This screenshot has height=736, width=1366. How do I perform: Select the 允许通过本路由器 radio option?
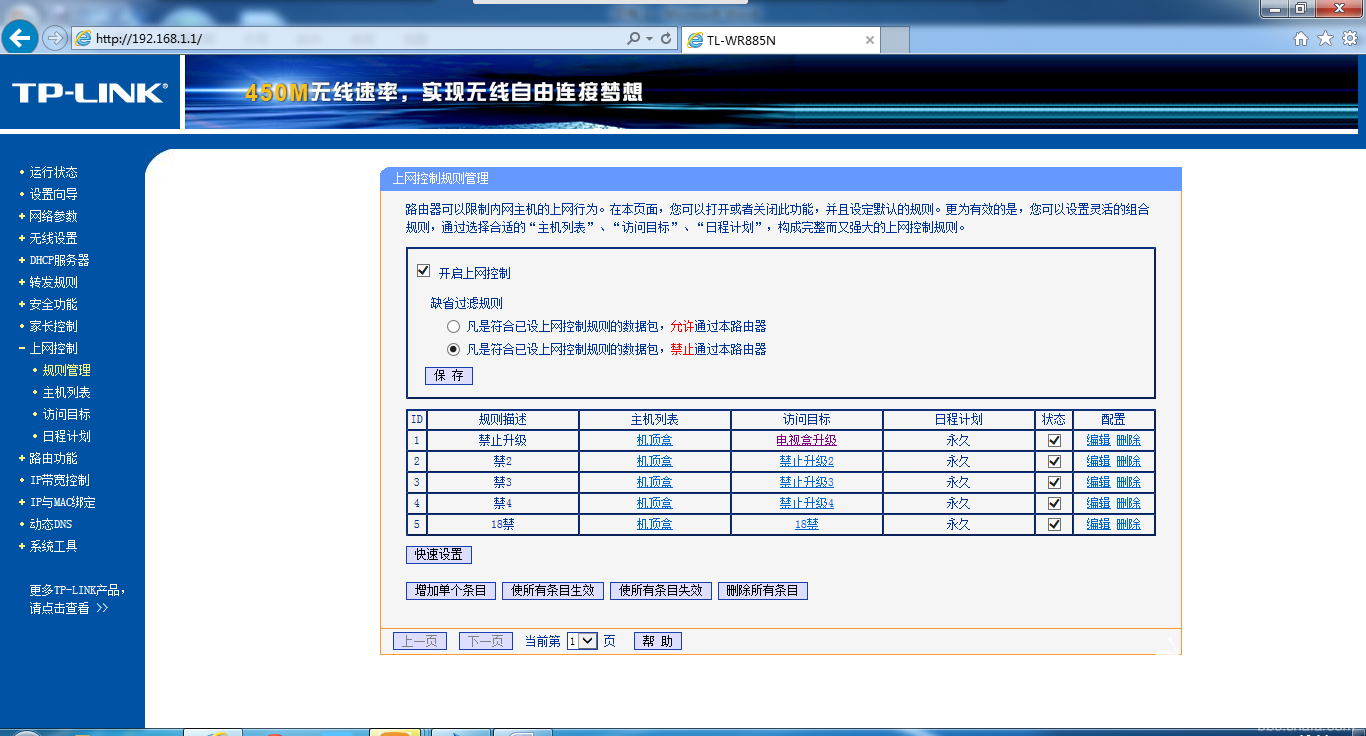coord(453,326)
